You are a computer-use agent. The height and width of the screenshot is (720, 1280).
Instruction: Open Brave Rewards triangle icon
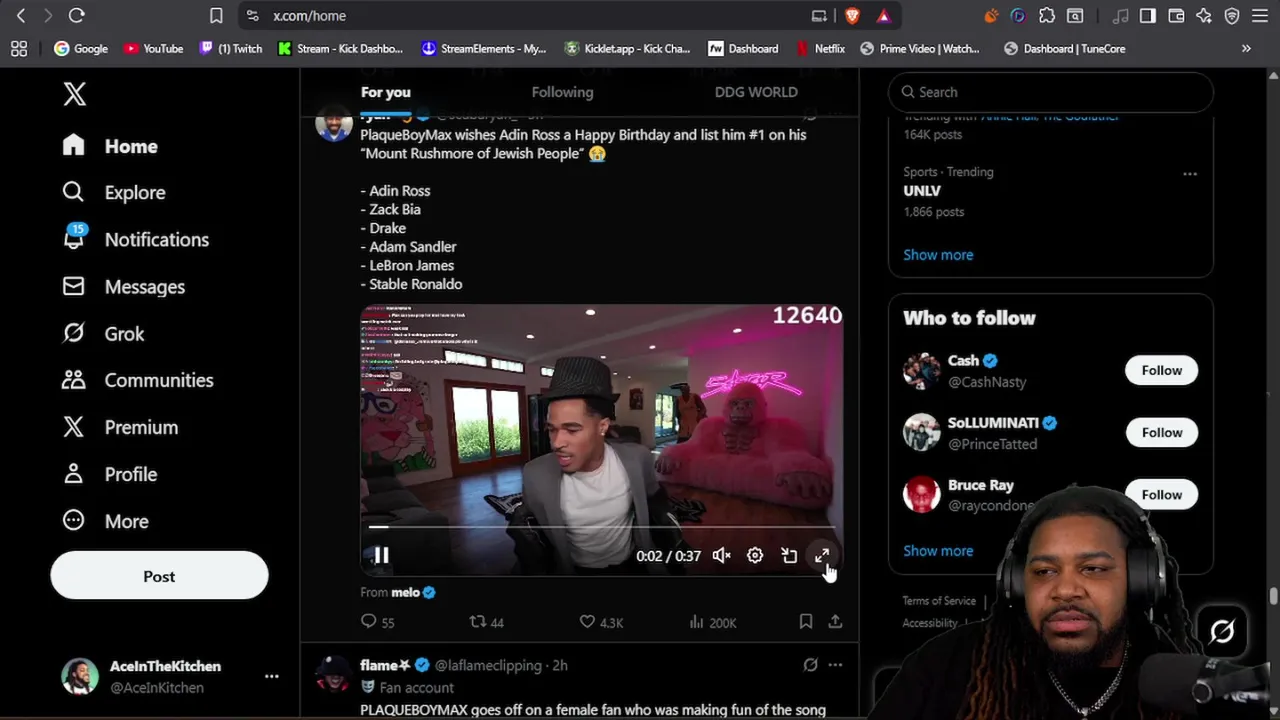click(x=884, y=16)
